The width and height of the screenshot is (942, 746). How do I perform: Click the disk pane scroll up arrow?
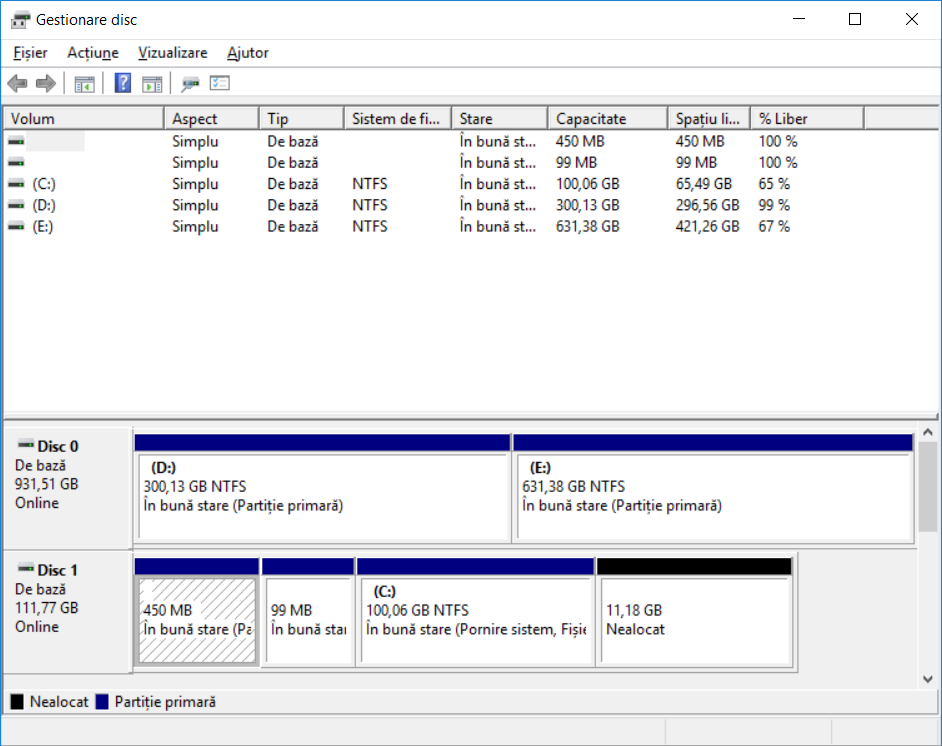(928, 432)
